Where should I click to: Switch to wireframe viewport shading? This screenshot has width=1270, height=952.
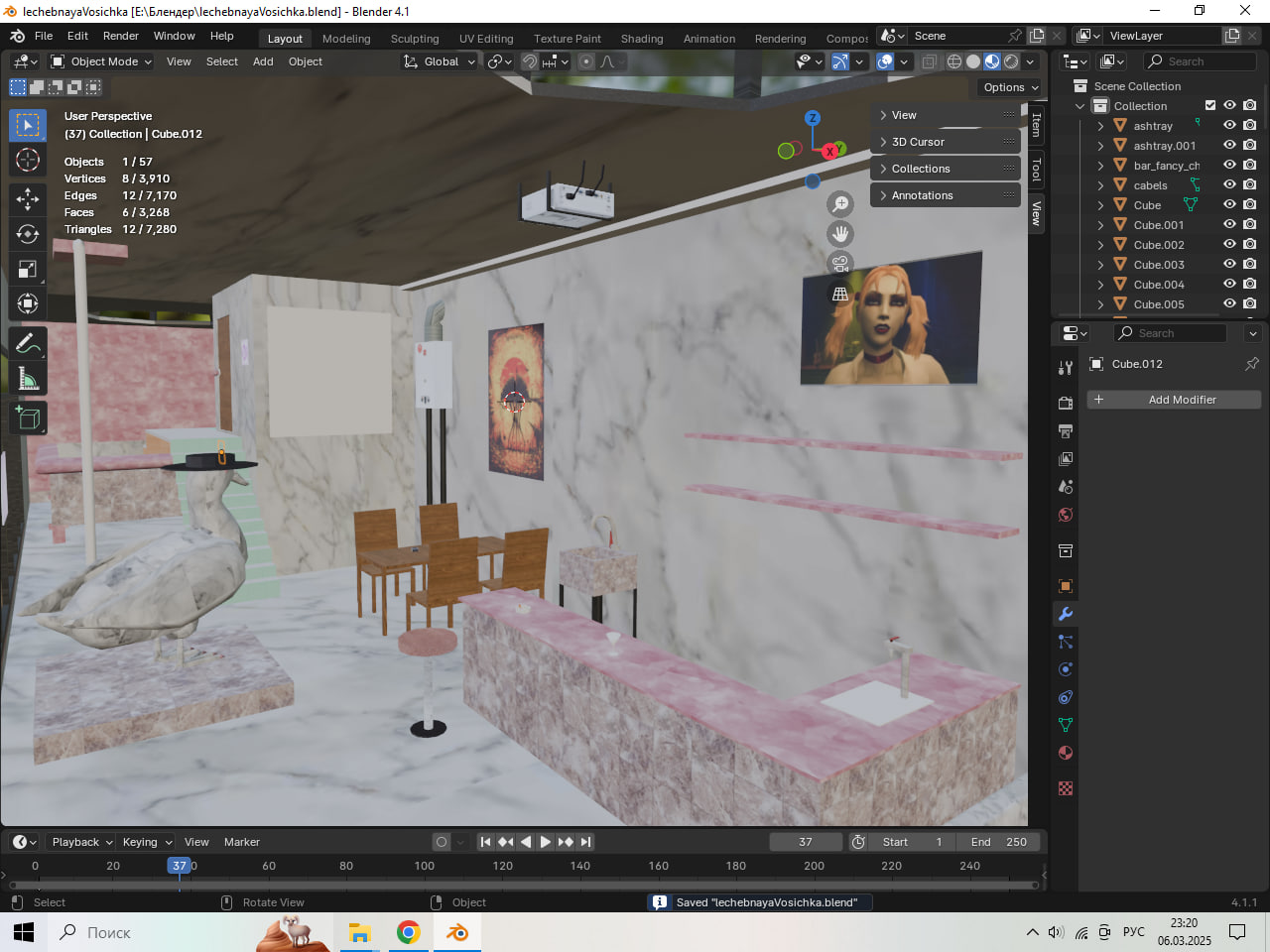pos(954,61)
